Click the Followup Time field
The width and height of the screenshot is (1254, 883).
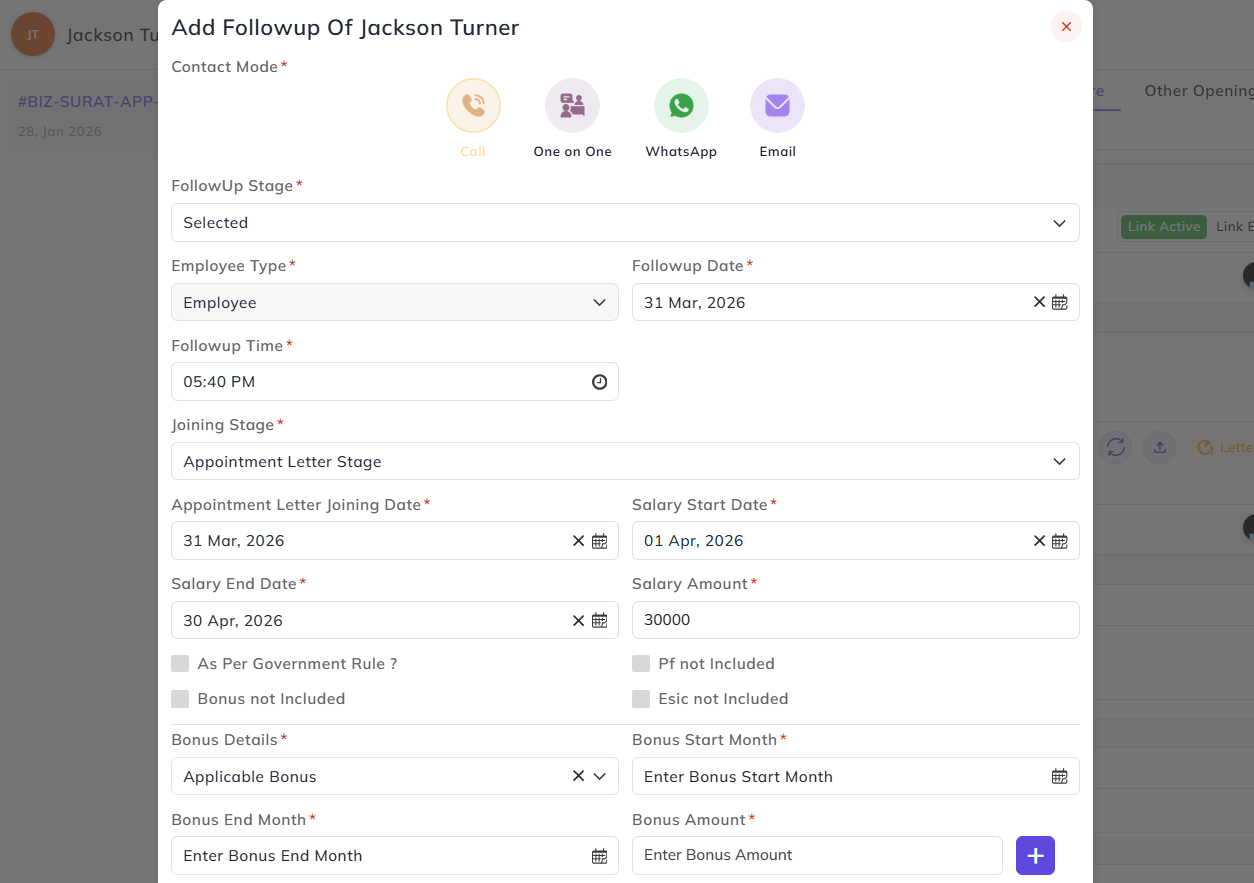tap(395, 382)
